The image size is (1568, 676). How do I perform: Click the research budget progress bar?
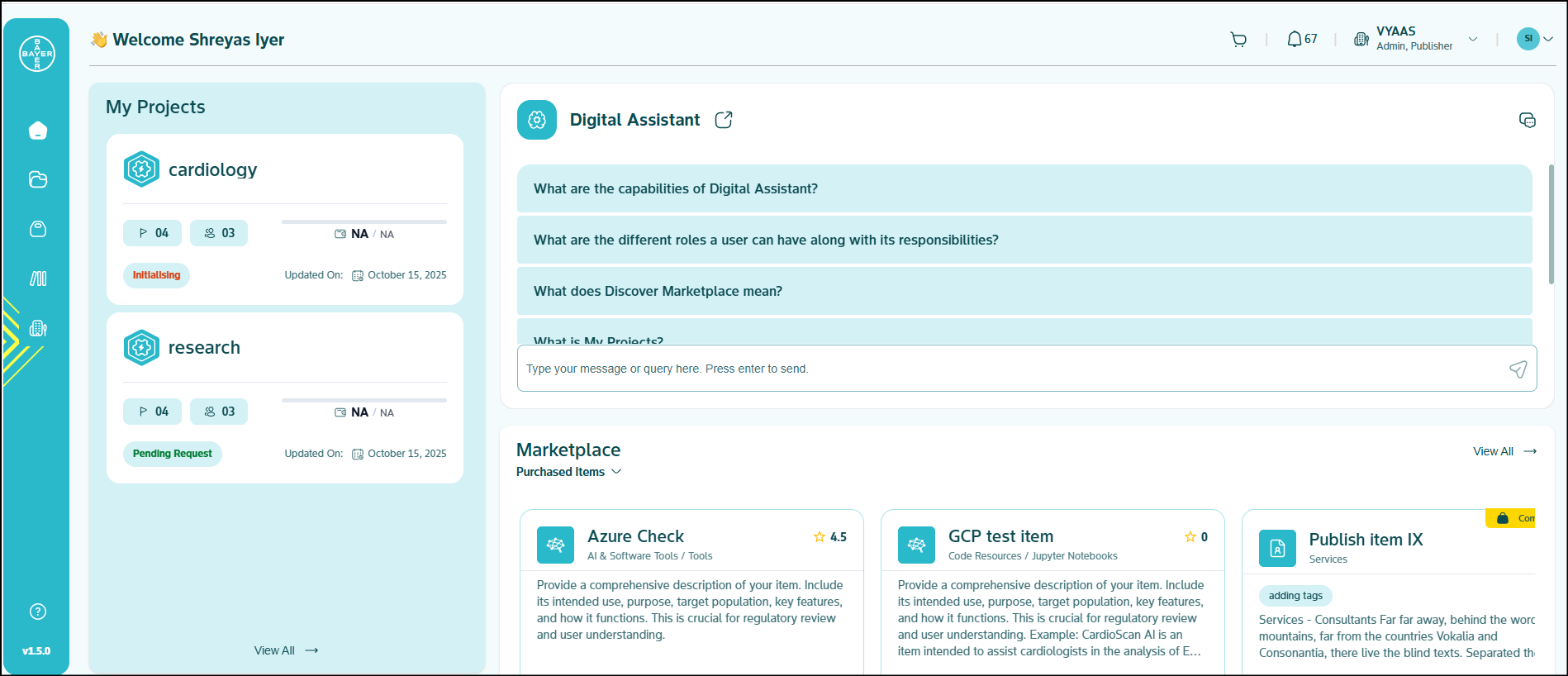point(364,400)
